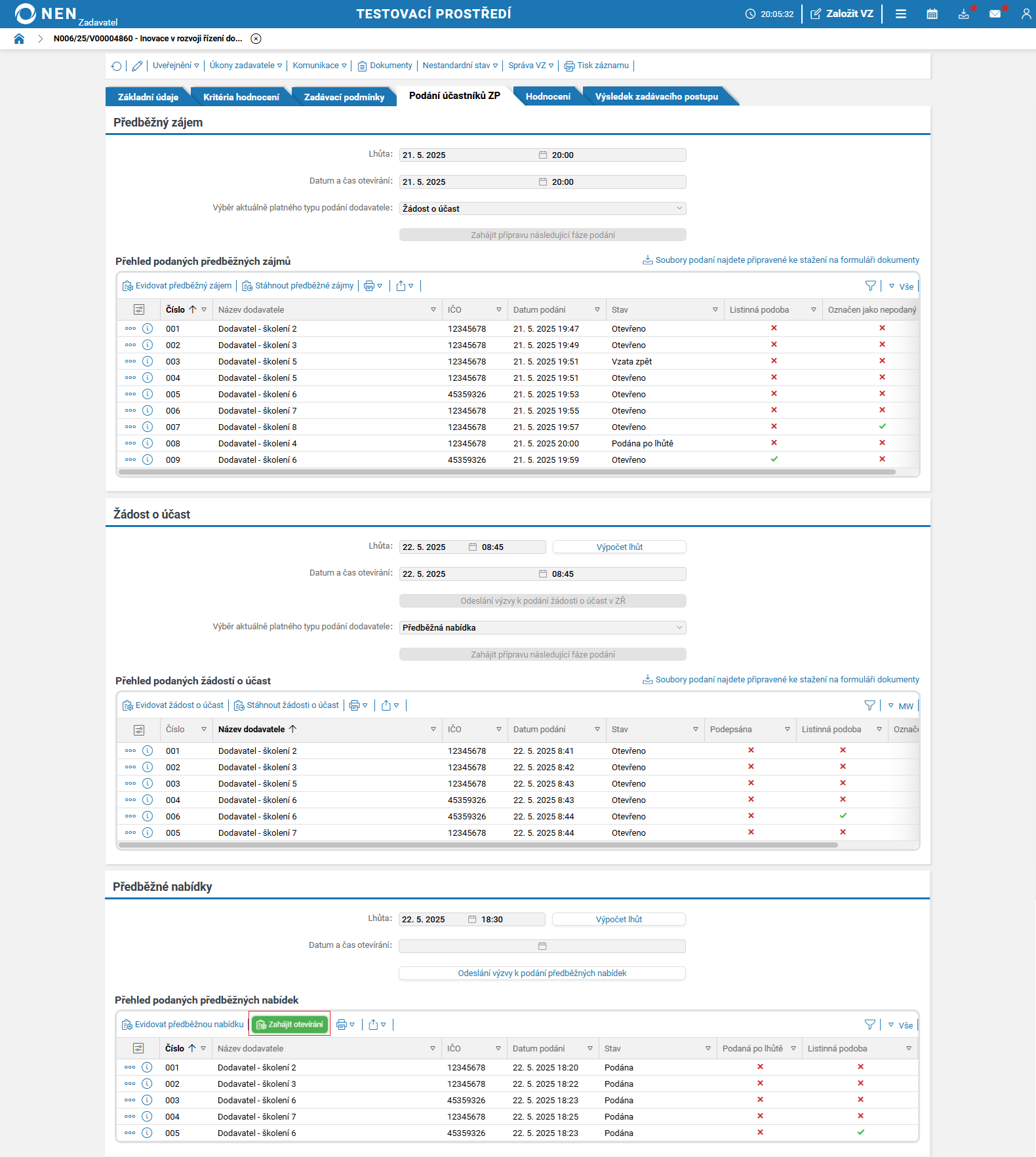Click the refresh icon in record toolbar
1036x1157 pixels.
pyautogui.click(x=116, y=66)
